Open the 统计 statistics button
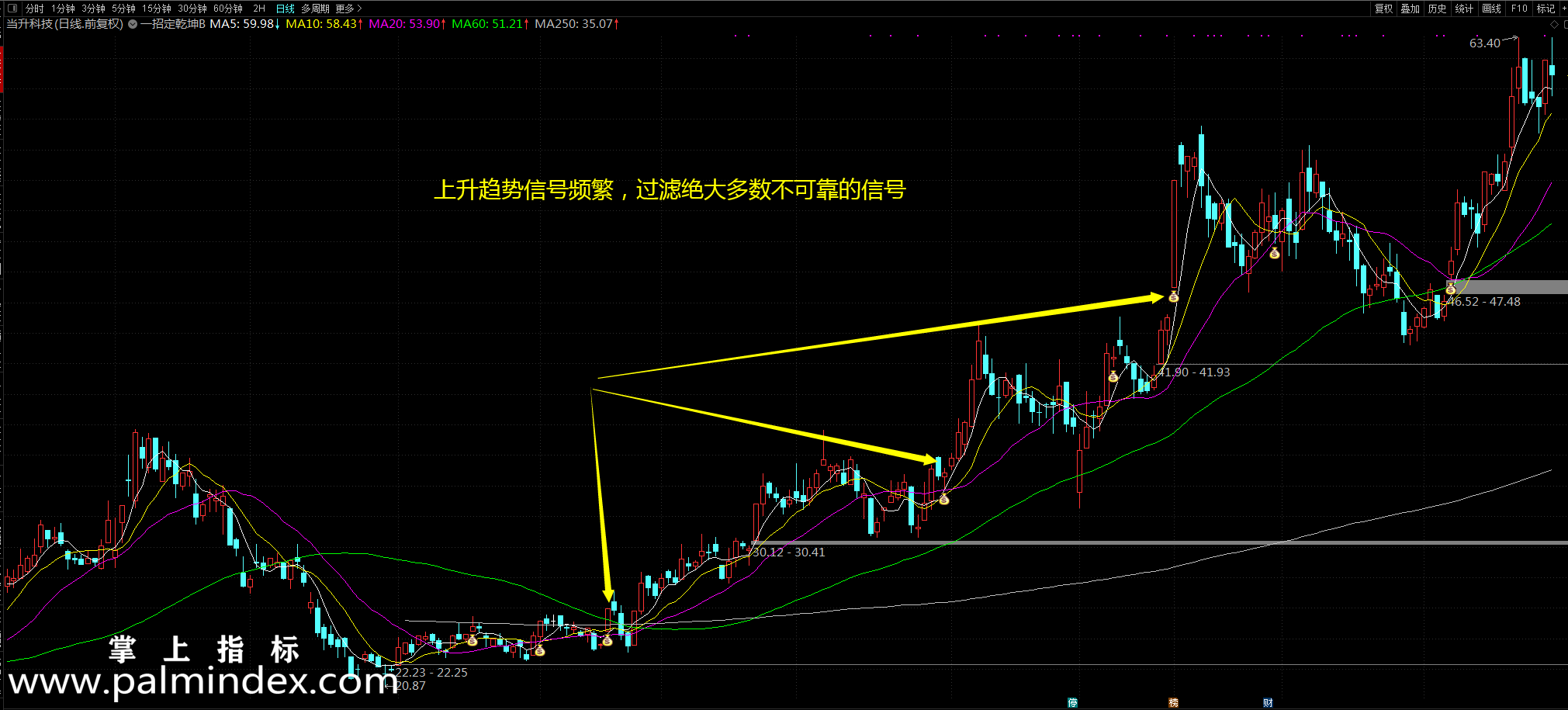This screenshot has width=1568, height=710. pyautogui.click(x=1464, y=9)
